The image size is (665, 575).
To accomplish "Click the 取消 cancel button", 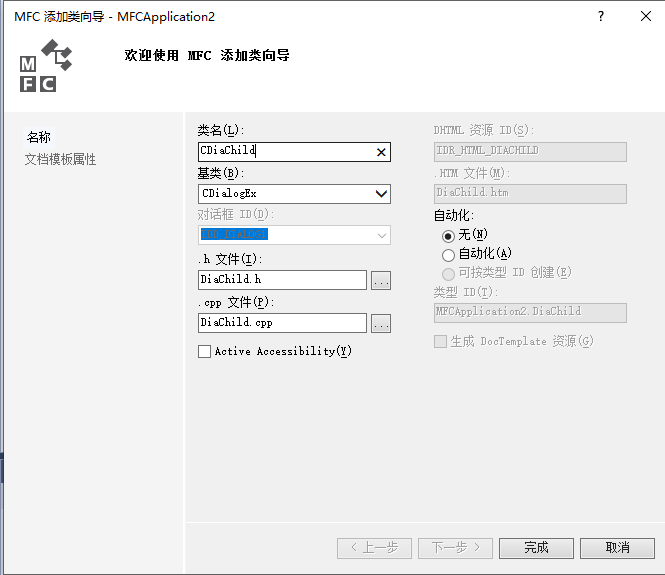I will [x=617, y=548].
